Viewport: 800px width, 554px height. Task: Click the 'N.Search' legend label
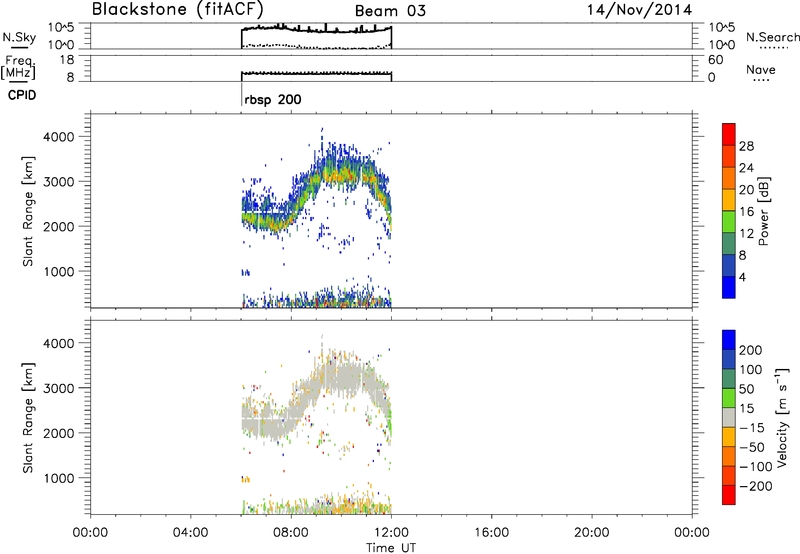click(x=772, y=37)
